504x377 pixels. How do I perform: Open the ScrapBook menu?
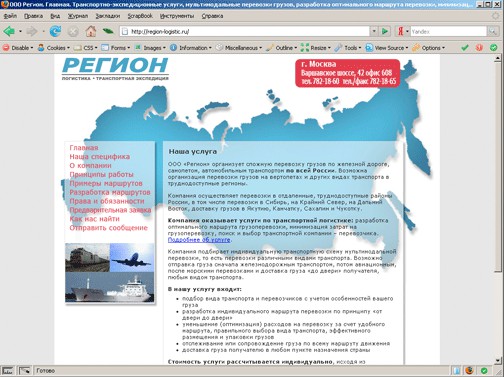pyautogui.click(x=140, y=16)
